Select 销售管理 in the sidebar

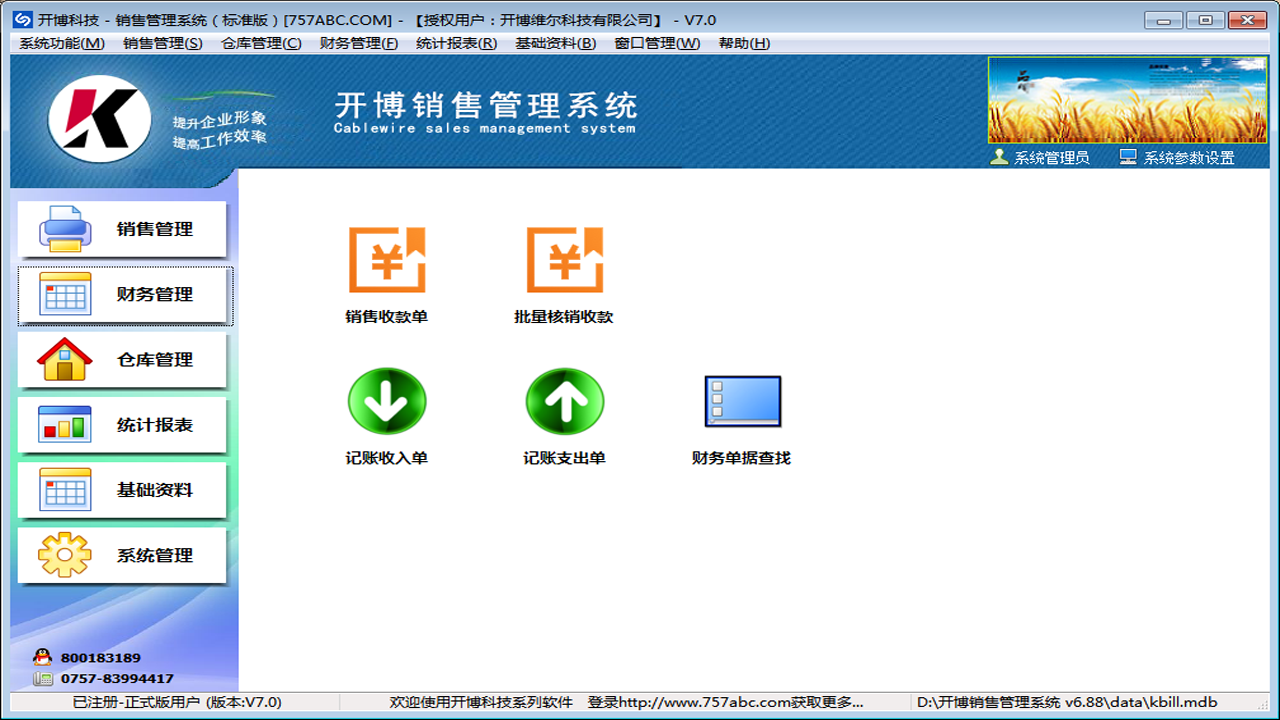[x=122, y=229]
